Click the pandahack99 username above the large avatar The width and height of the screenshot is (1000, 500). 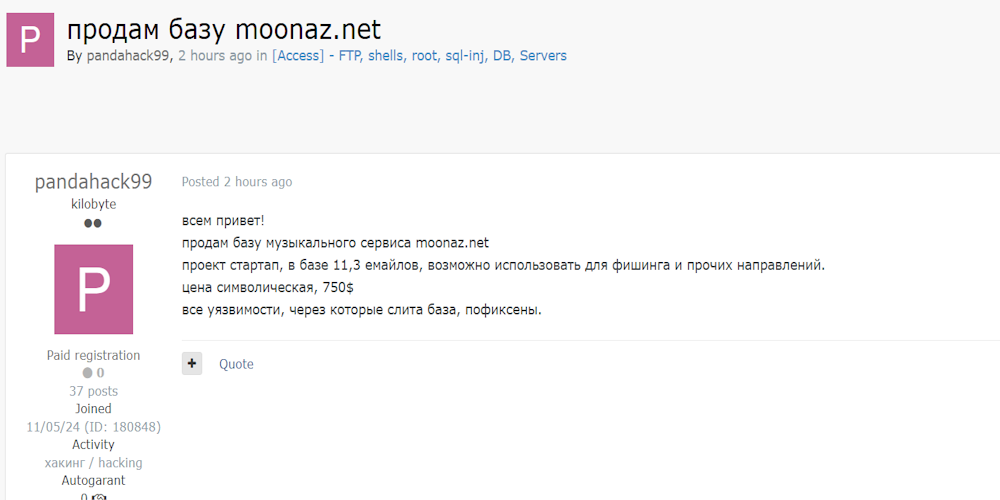(93, 182)
